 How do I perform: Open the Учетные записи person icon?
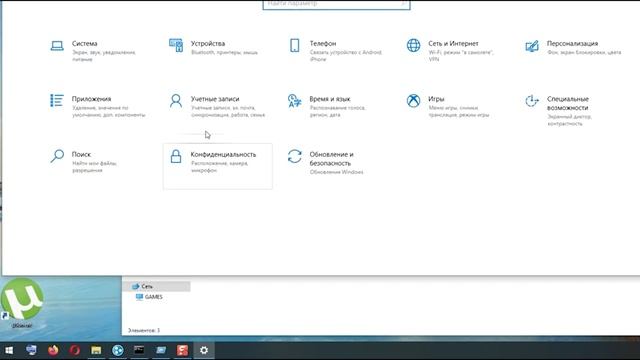click(x=176, y=100)
